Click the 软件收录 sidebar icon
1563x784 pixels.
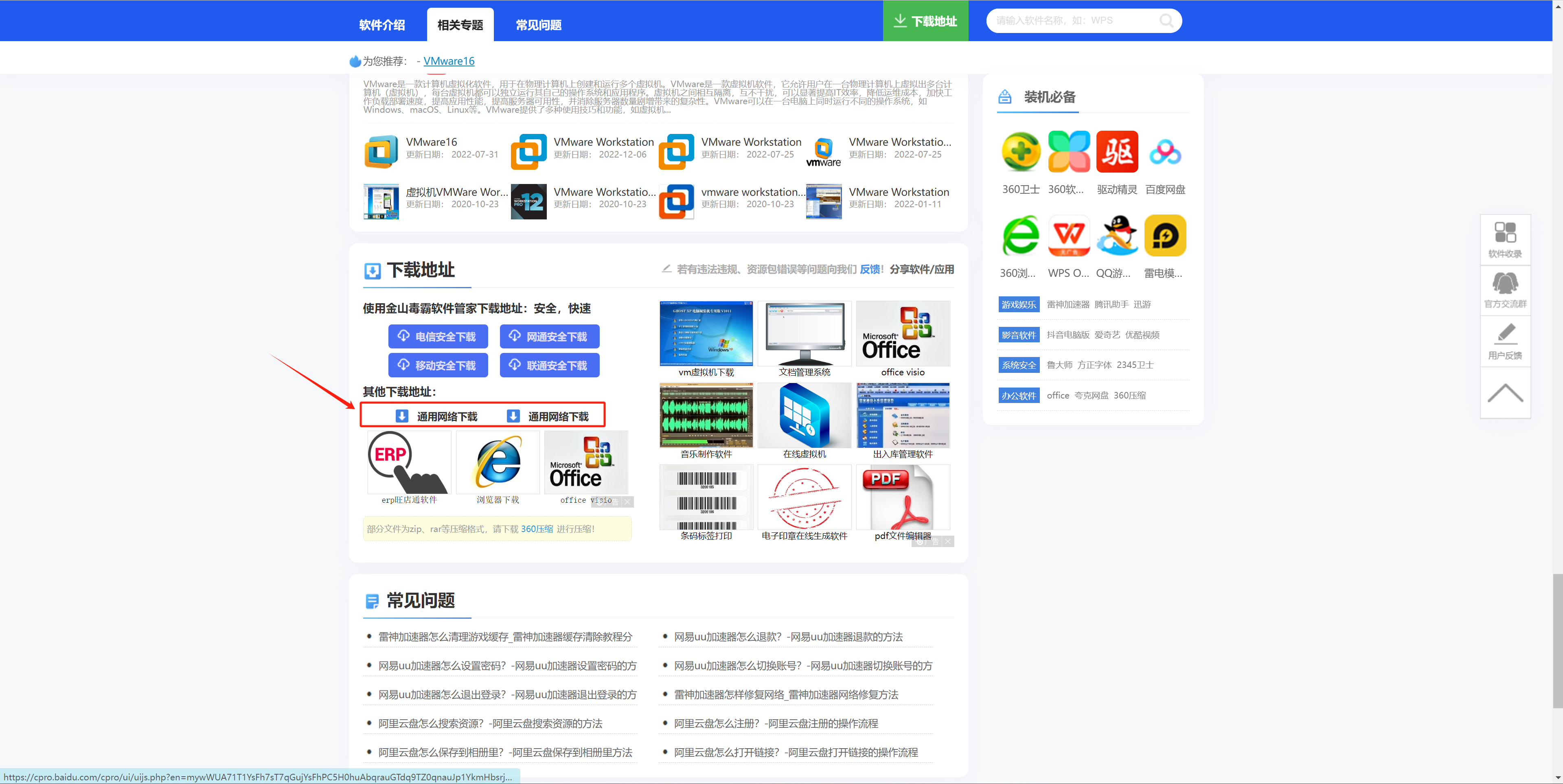click(x=1505, y=240)
